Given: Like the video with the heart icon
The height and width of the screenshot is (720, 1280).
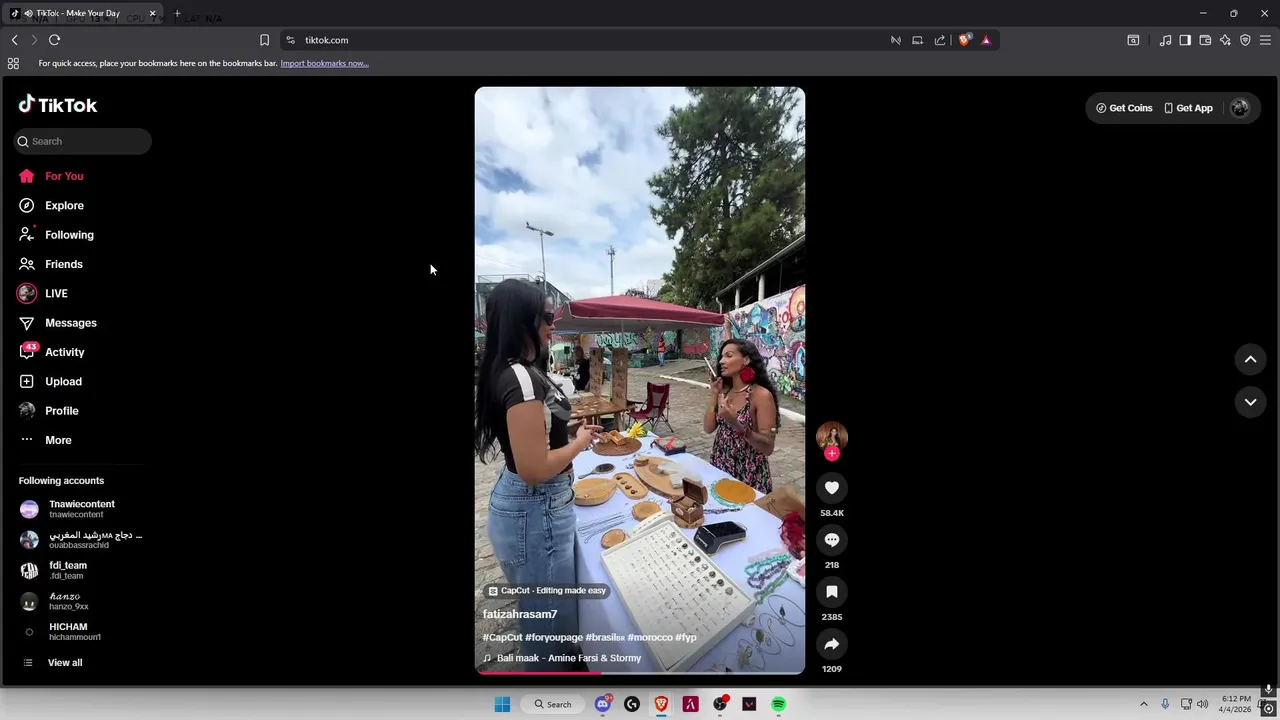Looking at the screenshot, I should click(831, 487).
